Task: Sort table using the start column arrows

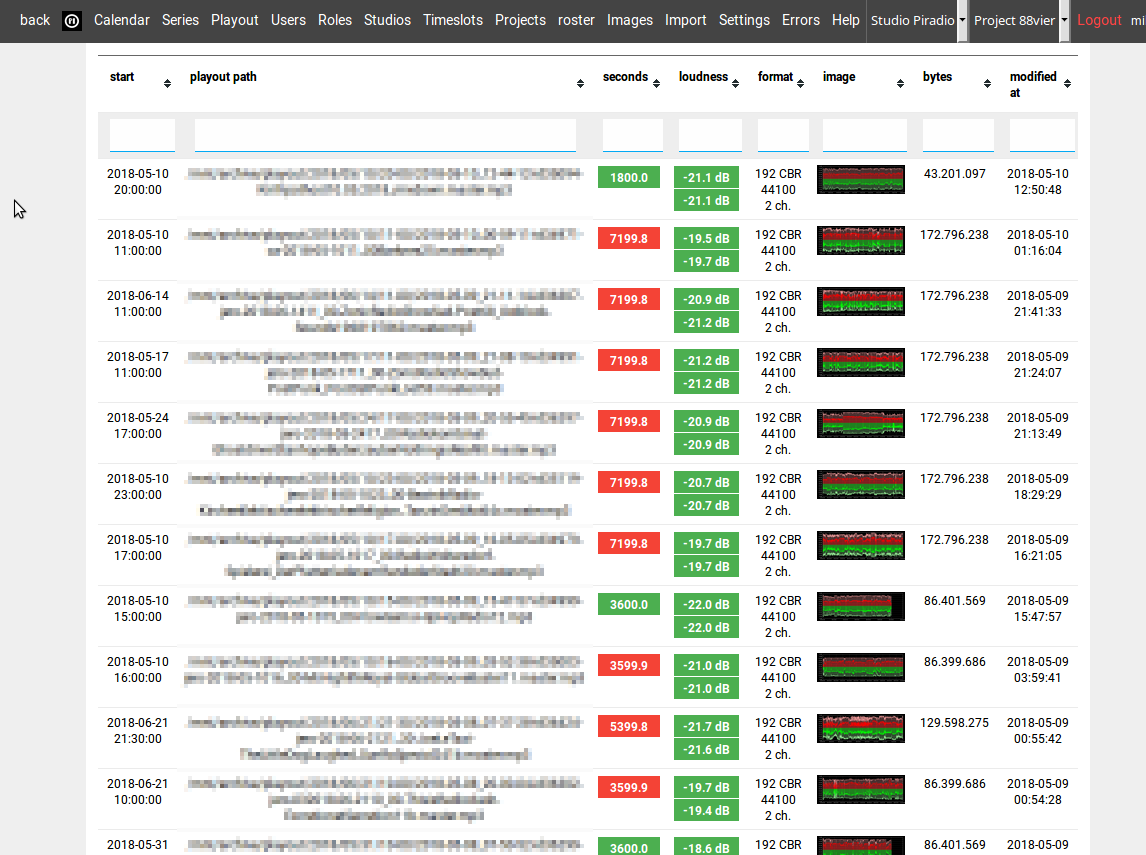Action: tap(167, 84)
